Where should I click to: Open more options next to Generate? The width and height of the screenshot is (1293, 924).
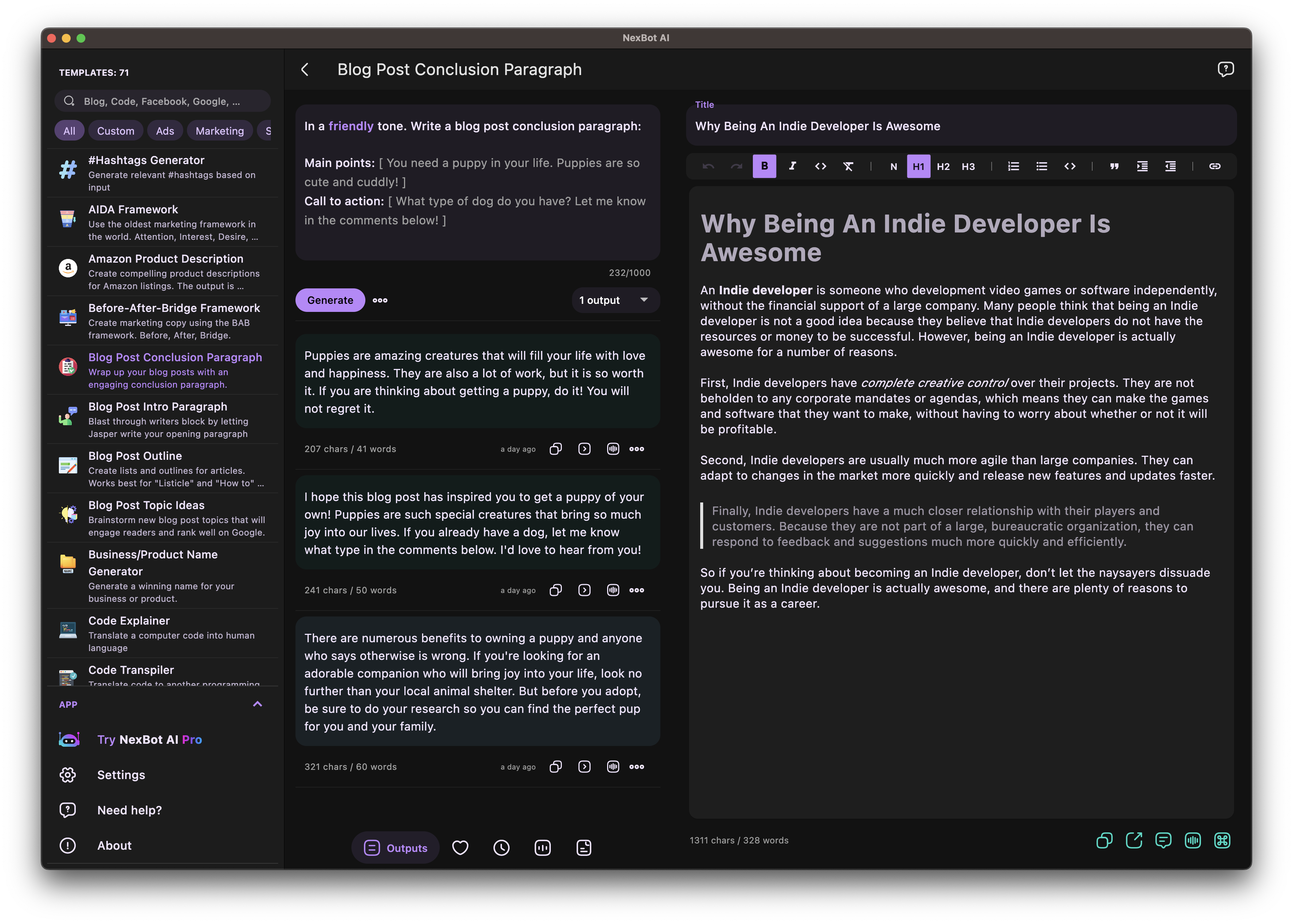click(380, 300)
